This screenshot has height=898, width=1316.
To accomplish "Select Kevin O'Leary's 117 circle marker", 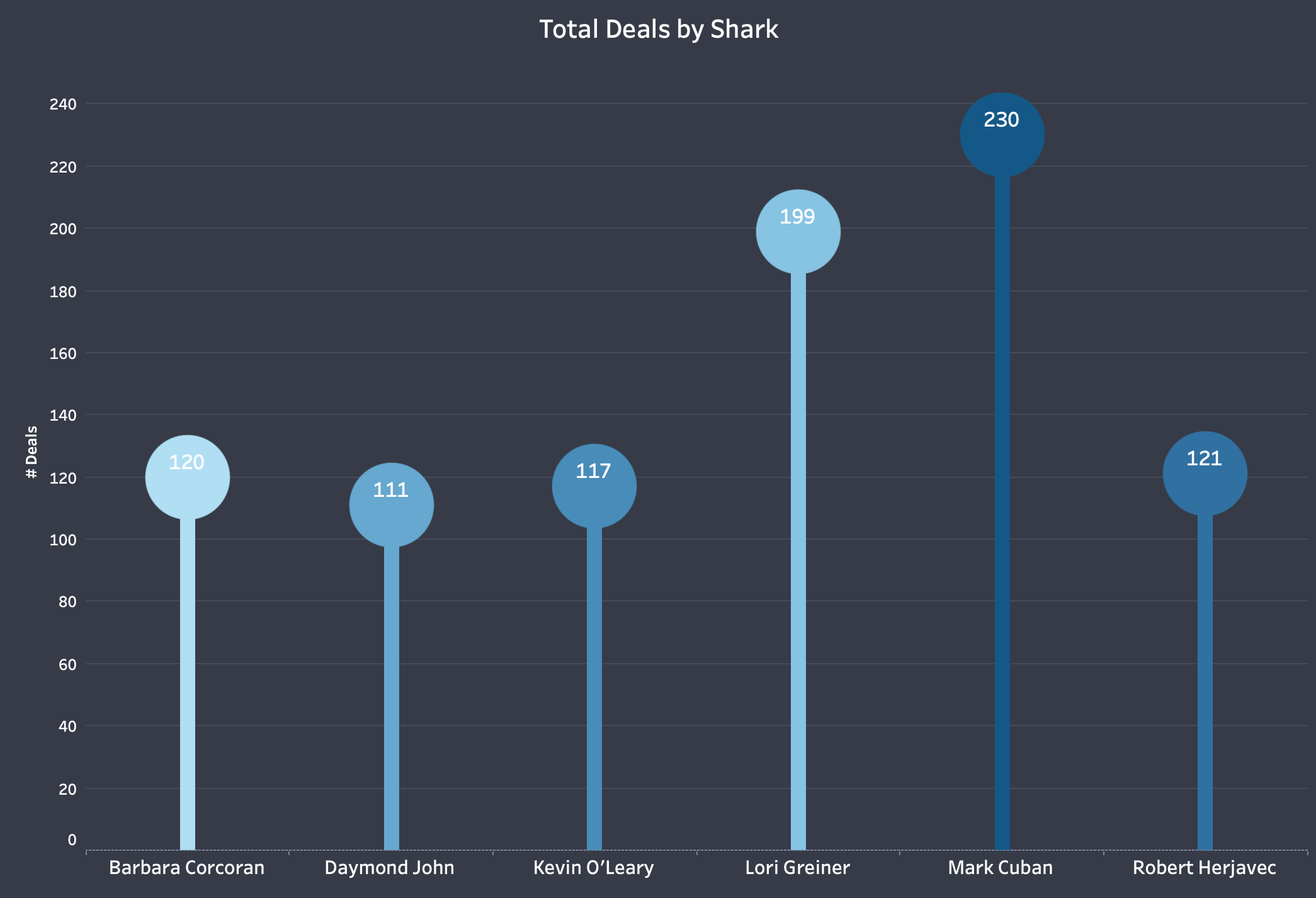I will pyautogui.click(x=594, y=486).
